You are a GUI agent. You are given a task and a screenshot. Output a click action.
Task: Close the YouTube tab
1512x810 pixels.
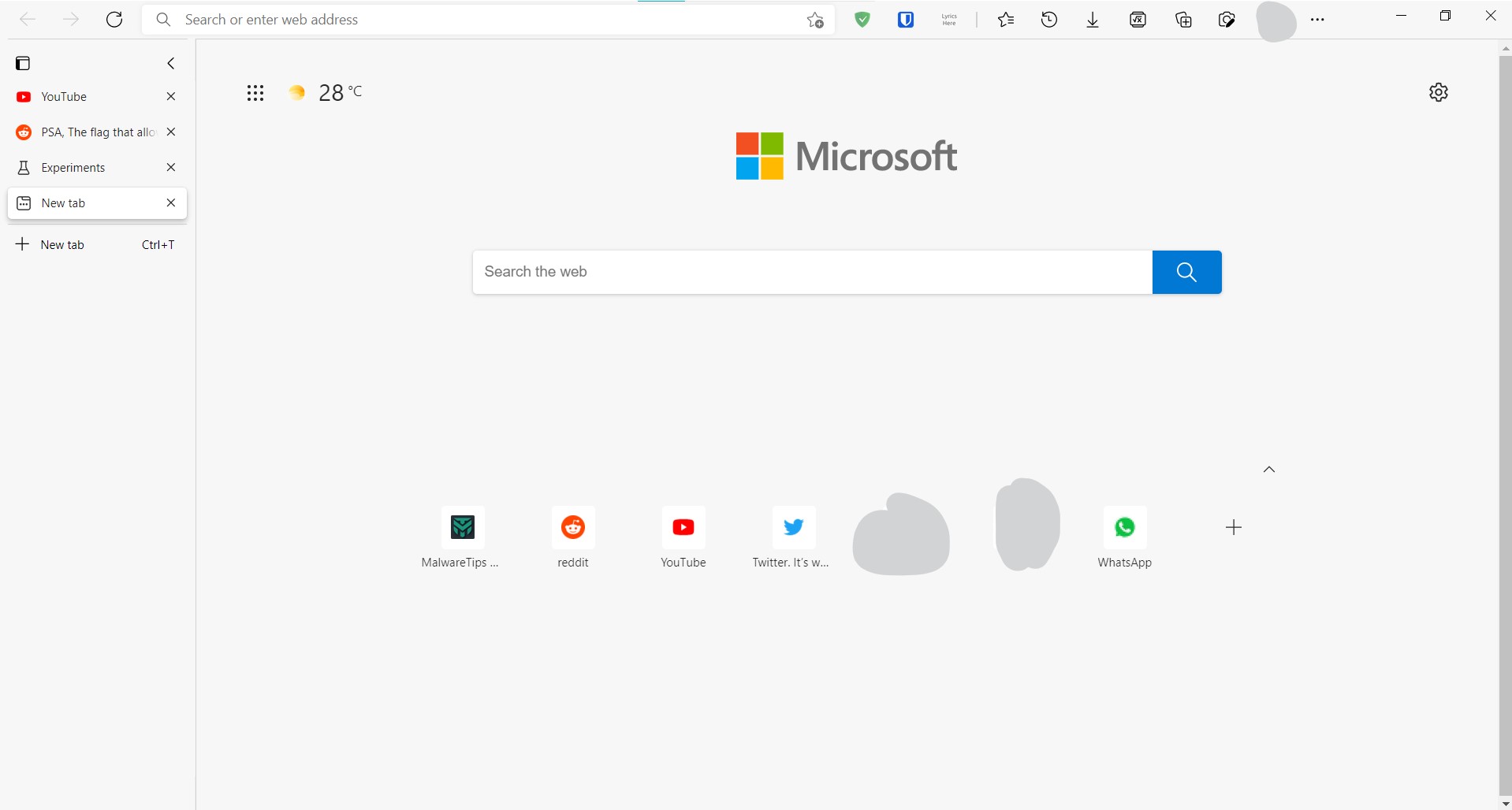tap(171, 96)
